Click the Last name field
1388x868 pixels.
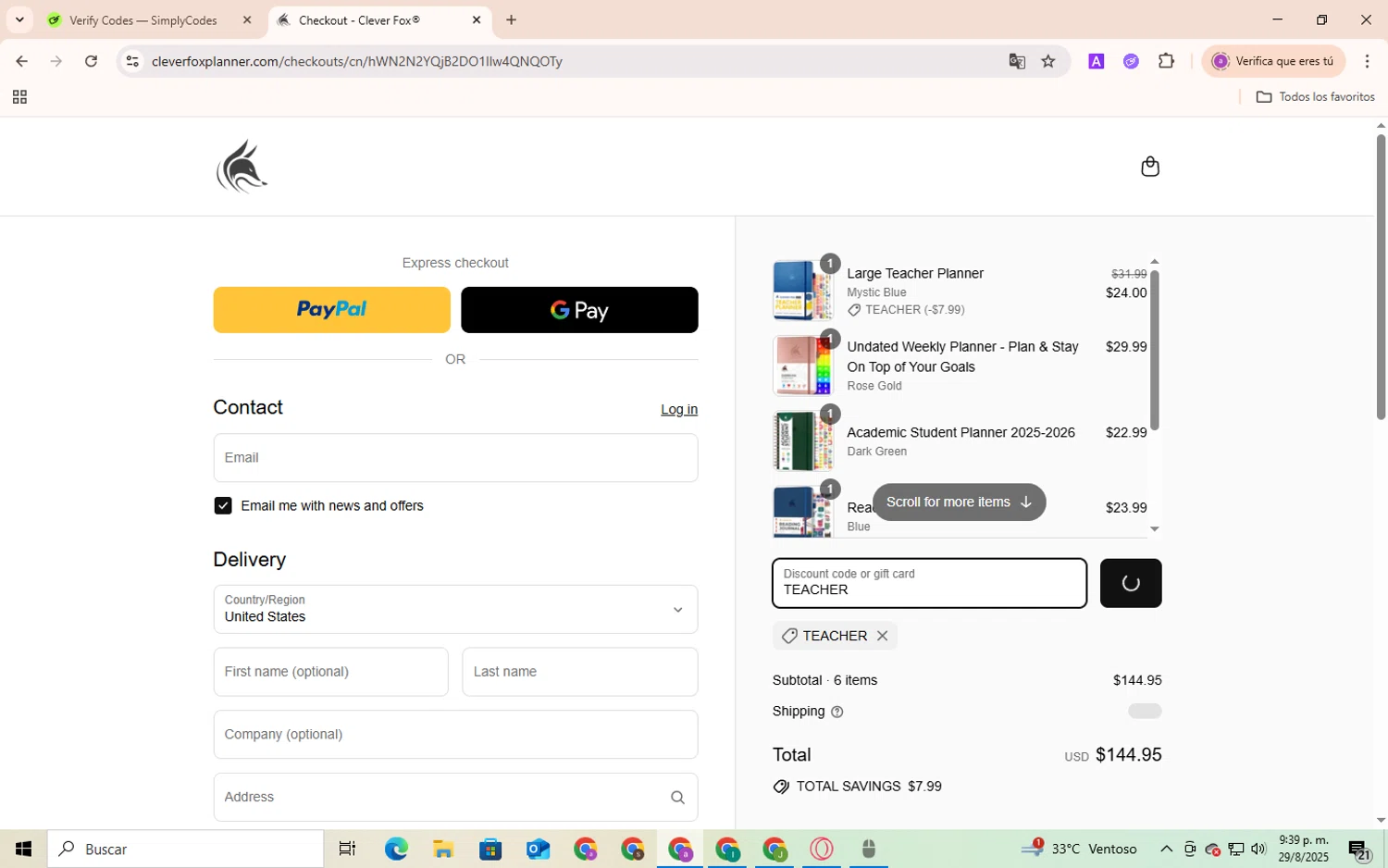pyautogui.click(x=580, y=672)
